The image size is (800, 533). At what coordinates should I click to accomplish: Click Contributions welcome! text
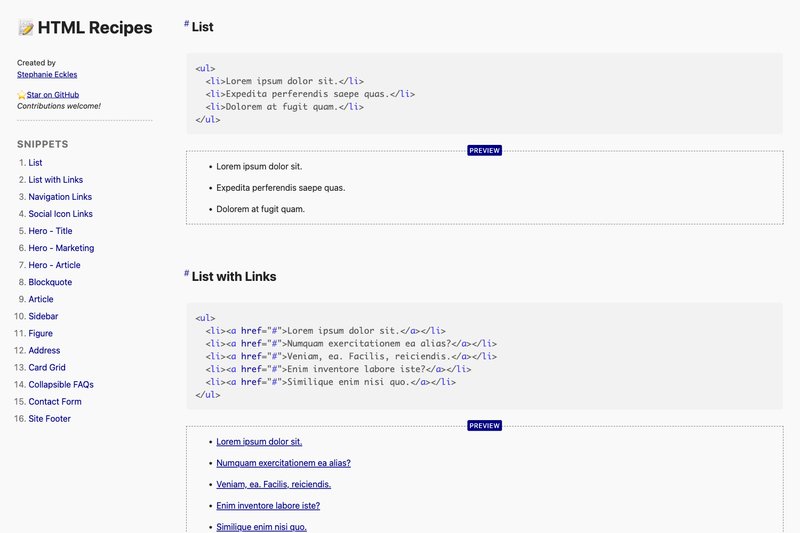tap(59, 106)
